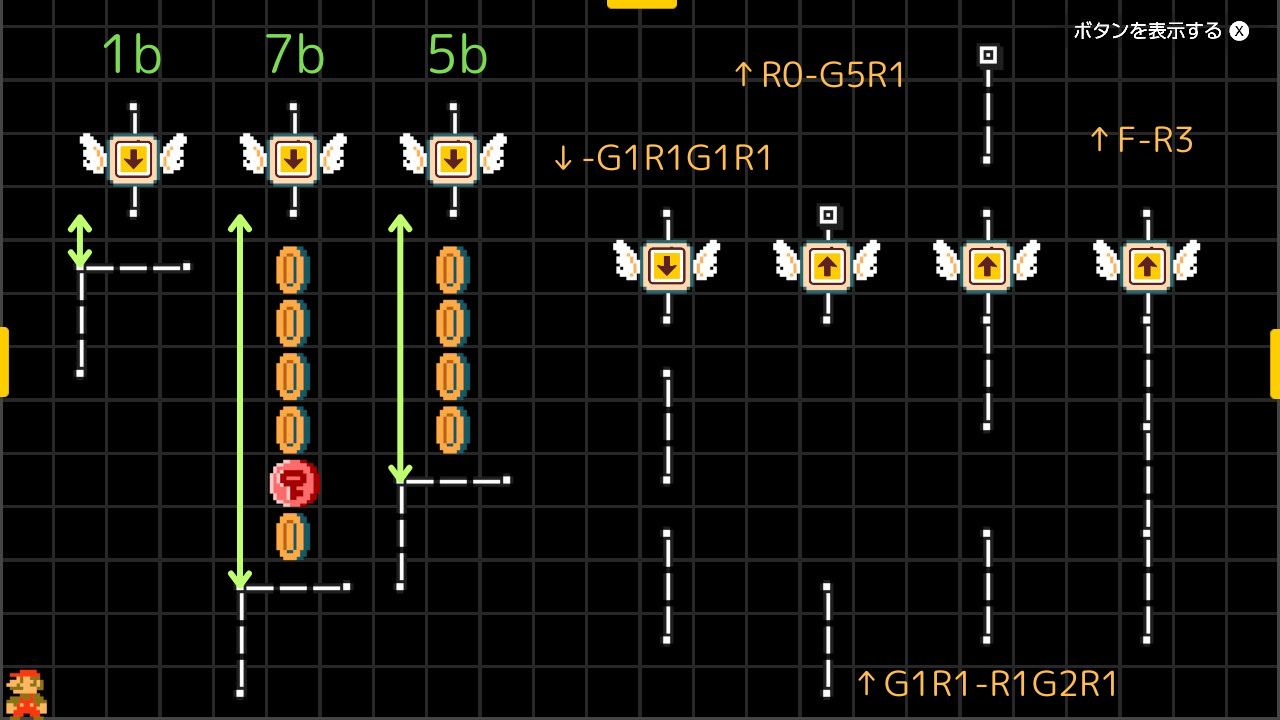
Task: Expand the right edge yellow tab
Action: pyautogui.click(x=1275, y=364)
